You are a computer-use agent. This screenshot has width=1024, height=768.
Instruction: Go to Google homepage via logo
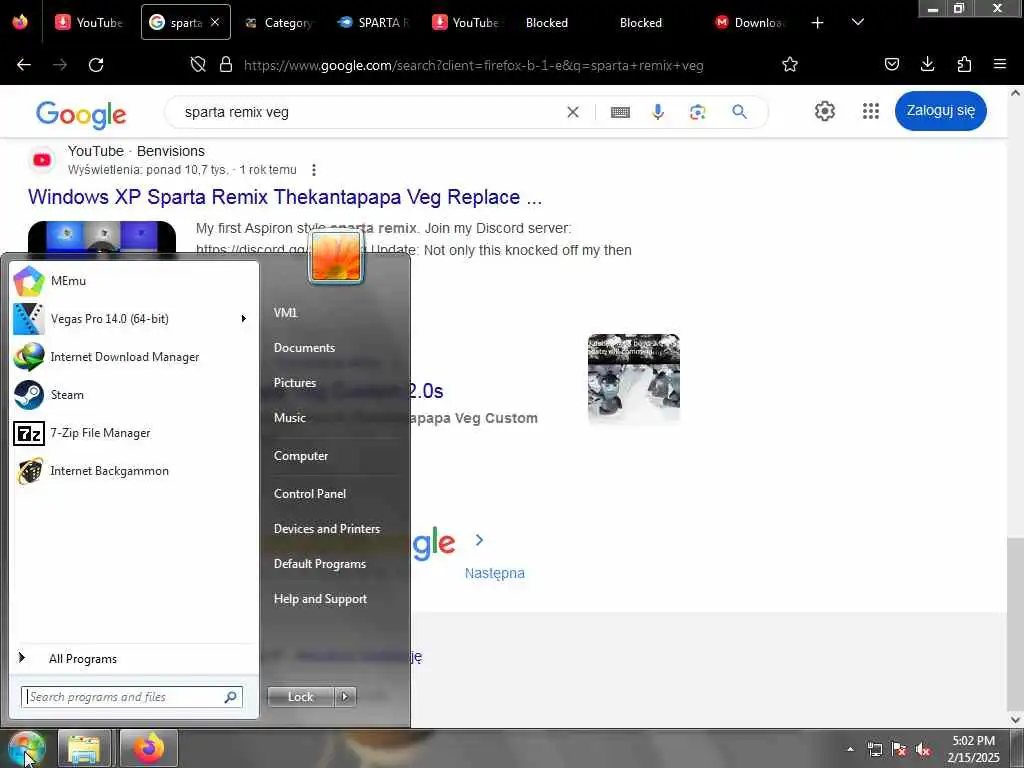[81, 115]
